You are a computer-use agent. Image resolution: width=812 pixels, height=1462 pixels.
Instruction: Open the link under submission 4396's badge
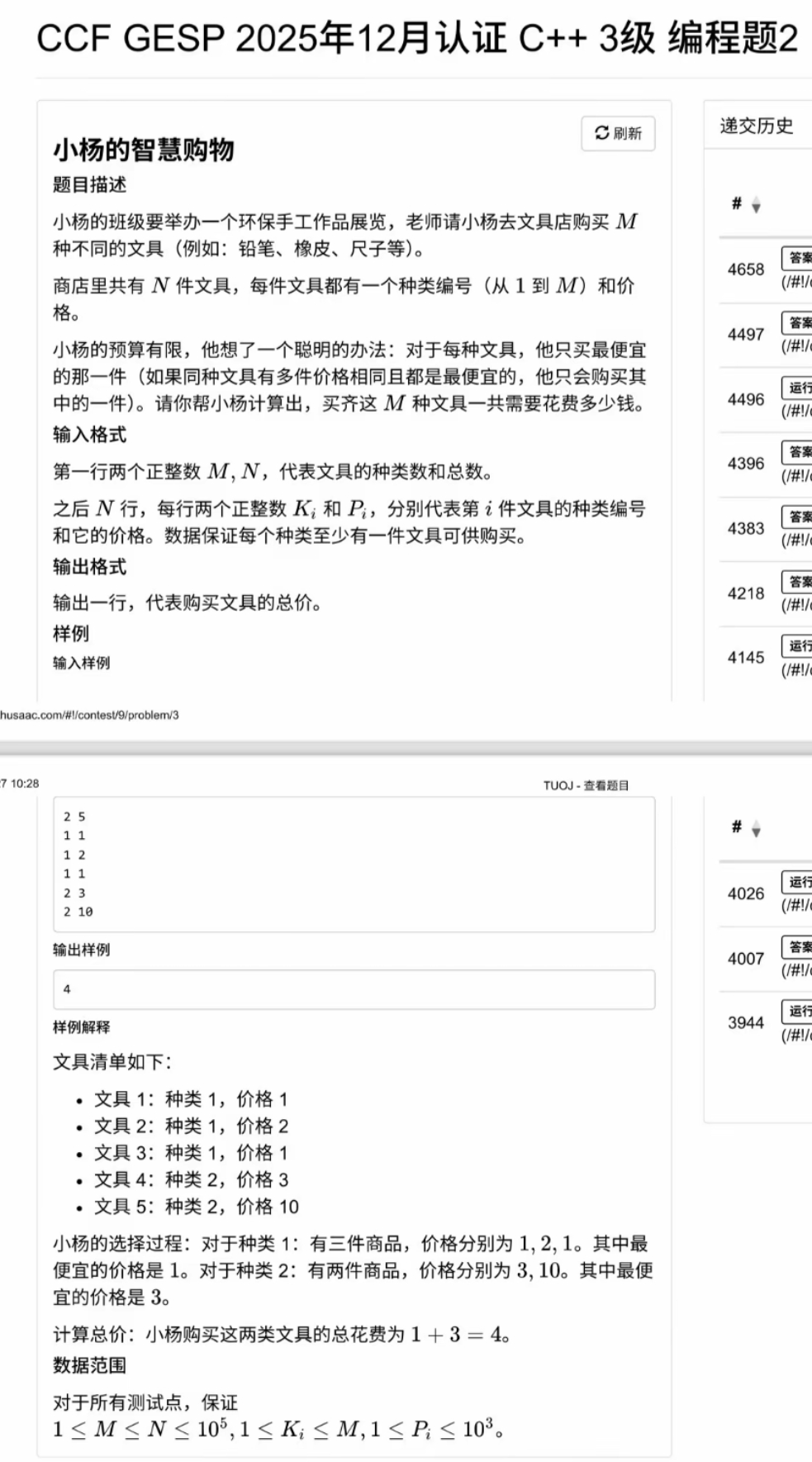coord(797,476)
